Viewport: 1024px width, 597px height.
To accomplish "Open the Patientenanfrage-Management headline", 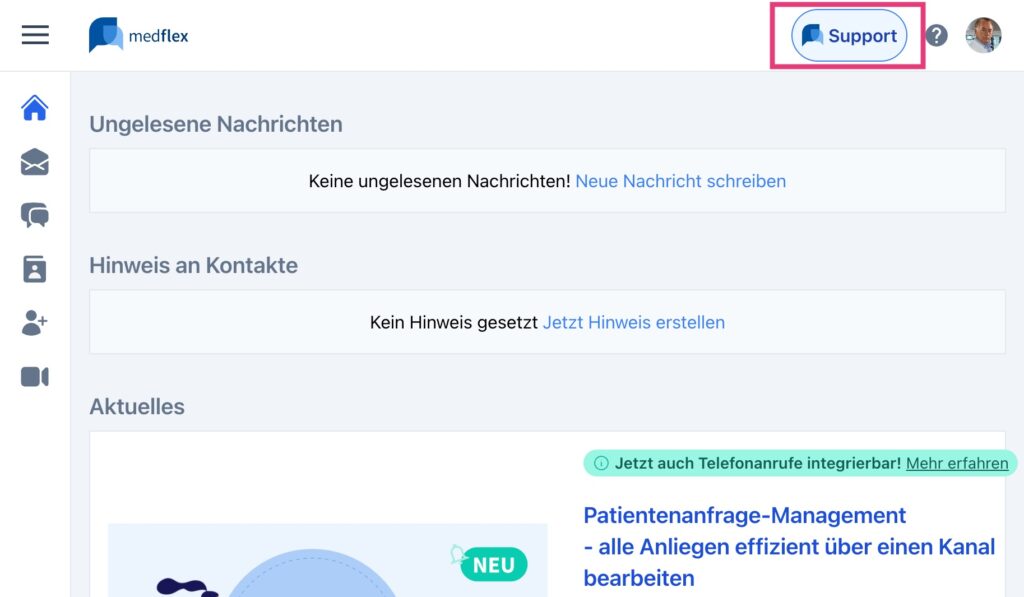I will coord(789,547).
